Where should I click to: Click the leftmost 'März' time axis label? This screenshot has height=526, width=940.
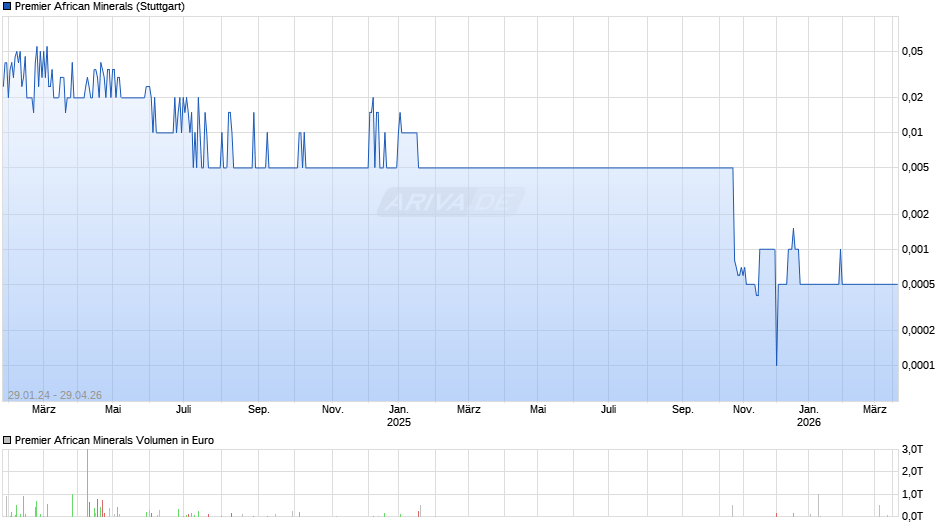point(44,410)
